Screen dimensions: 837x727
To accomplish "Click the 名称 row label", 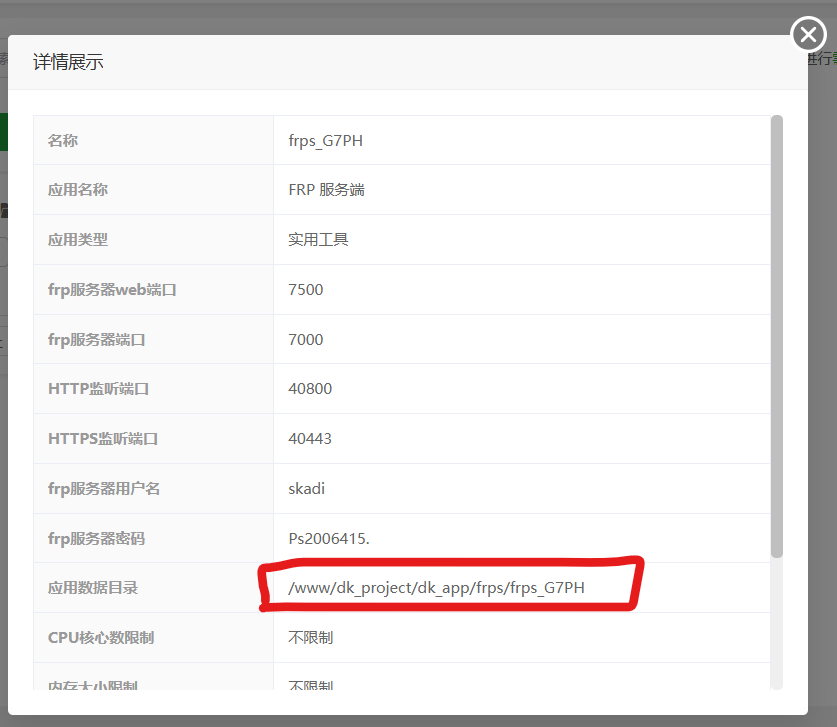I will 63,140.
